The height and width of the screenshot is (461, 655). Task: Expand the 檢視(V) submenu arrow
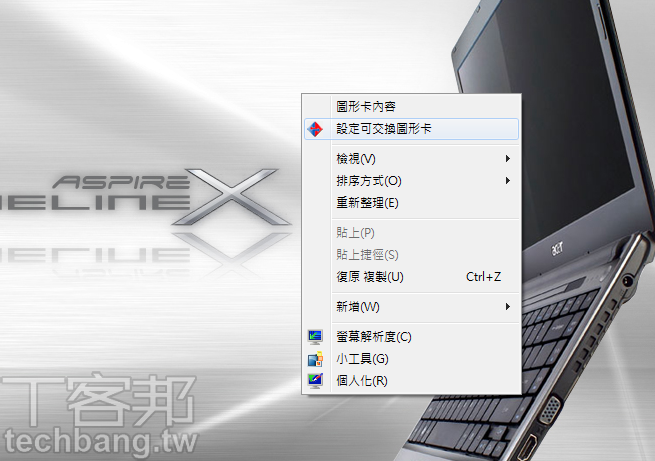pos(508,159)
